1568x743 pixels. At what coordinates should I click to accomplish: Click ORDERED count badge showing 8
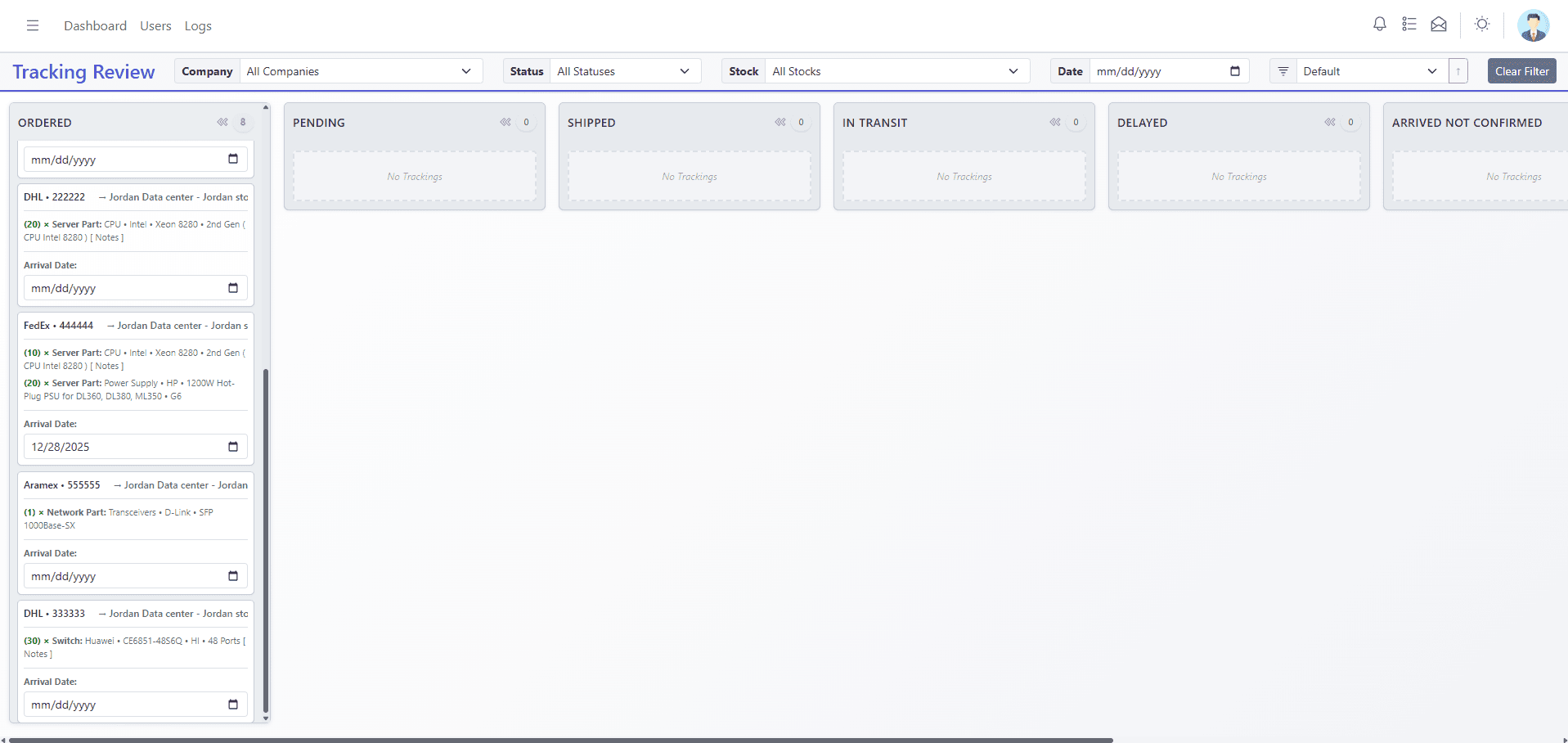point(243,123)
